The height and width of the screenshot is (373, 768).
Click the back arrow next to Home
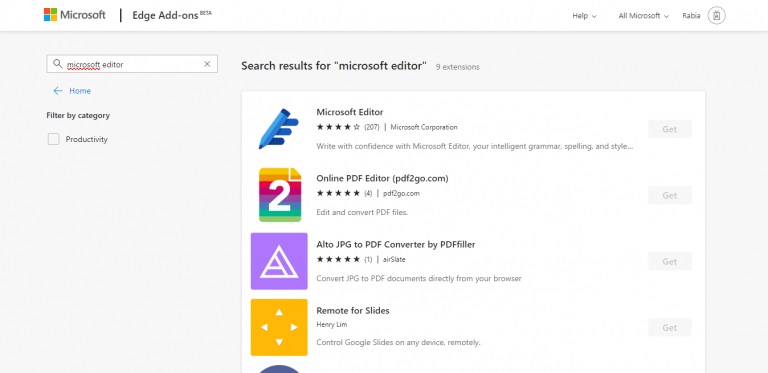(58, 91)
